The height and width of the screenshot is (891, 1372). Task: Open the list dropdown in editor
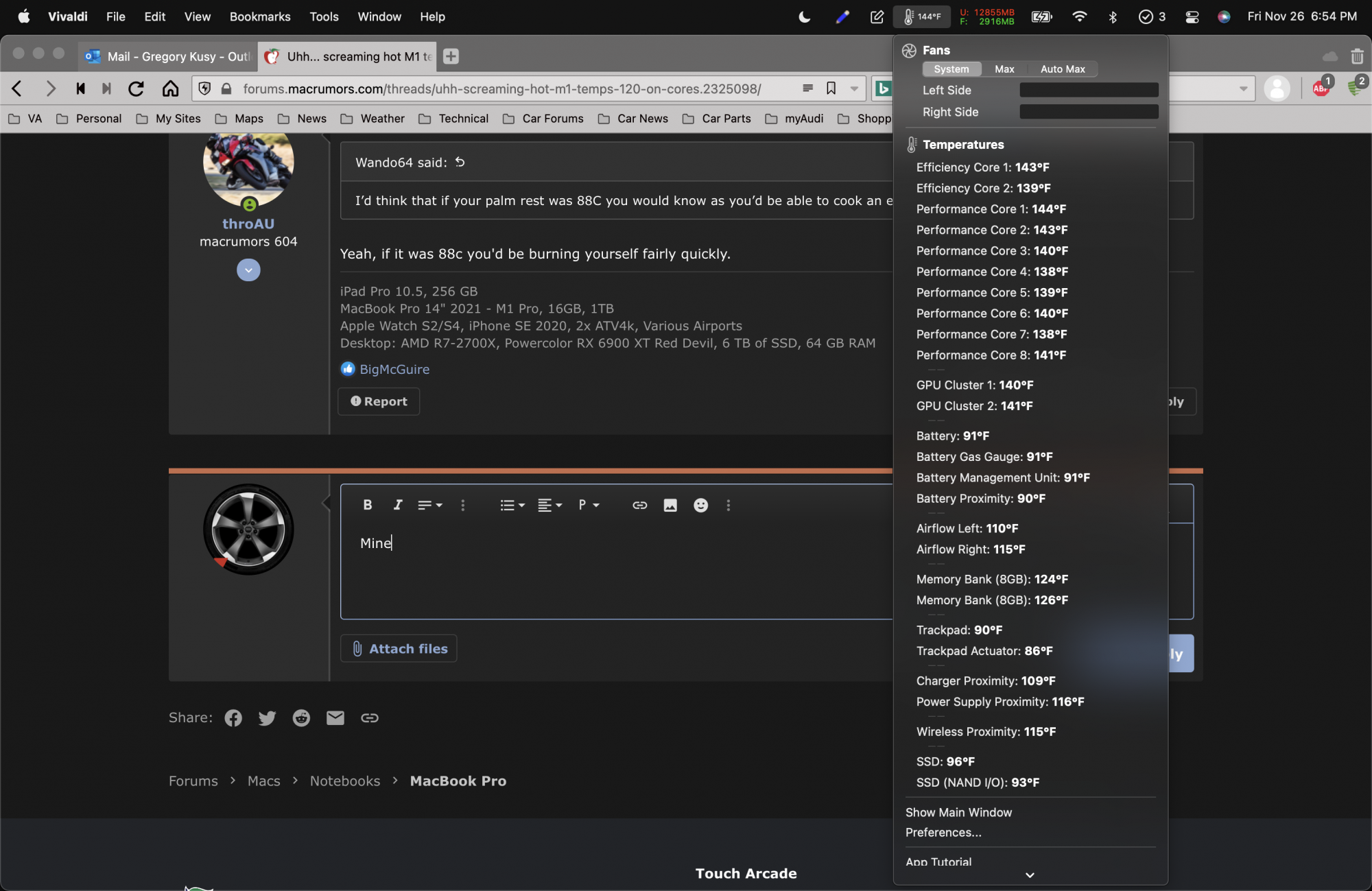tap(512, 505)
